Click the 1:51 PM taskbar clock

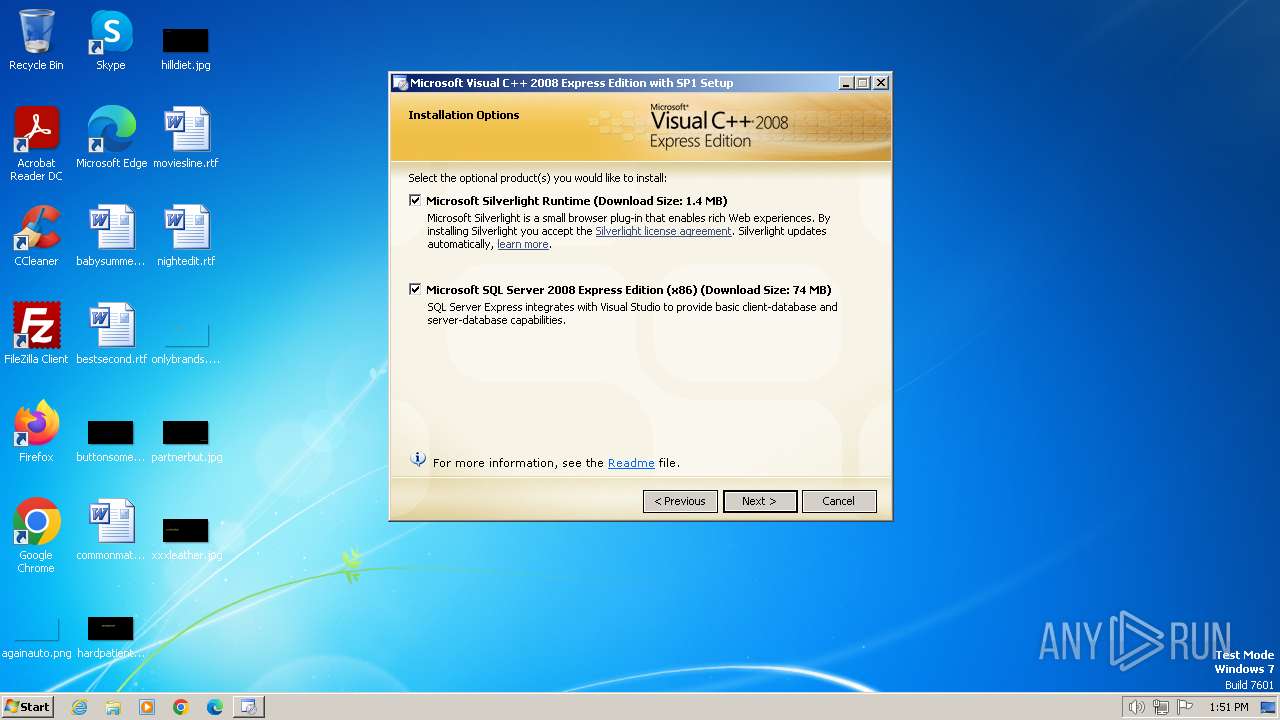1228,707
